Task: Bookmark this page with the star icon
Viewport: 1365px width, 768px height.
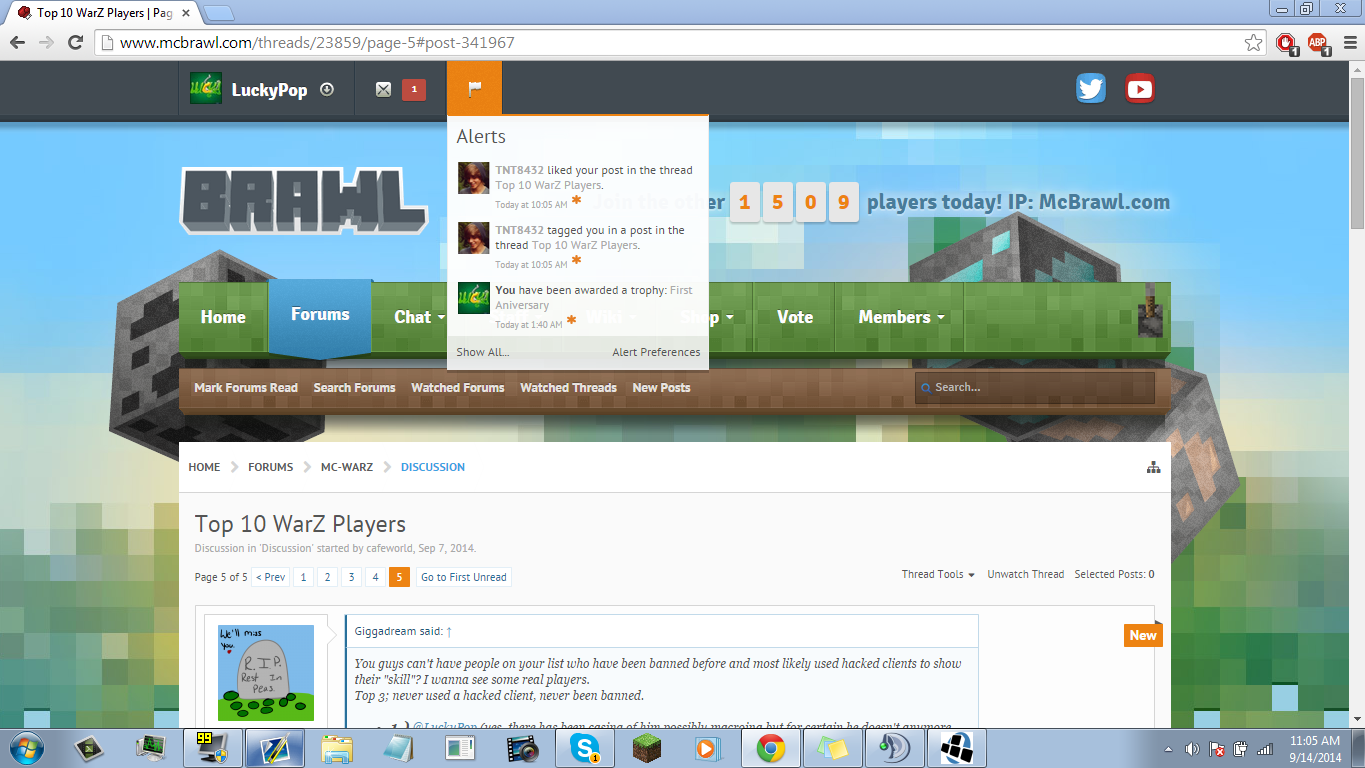Action: [1253, 43]
